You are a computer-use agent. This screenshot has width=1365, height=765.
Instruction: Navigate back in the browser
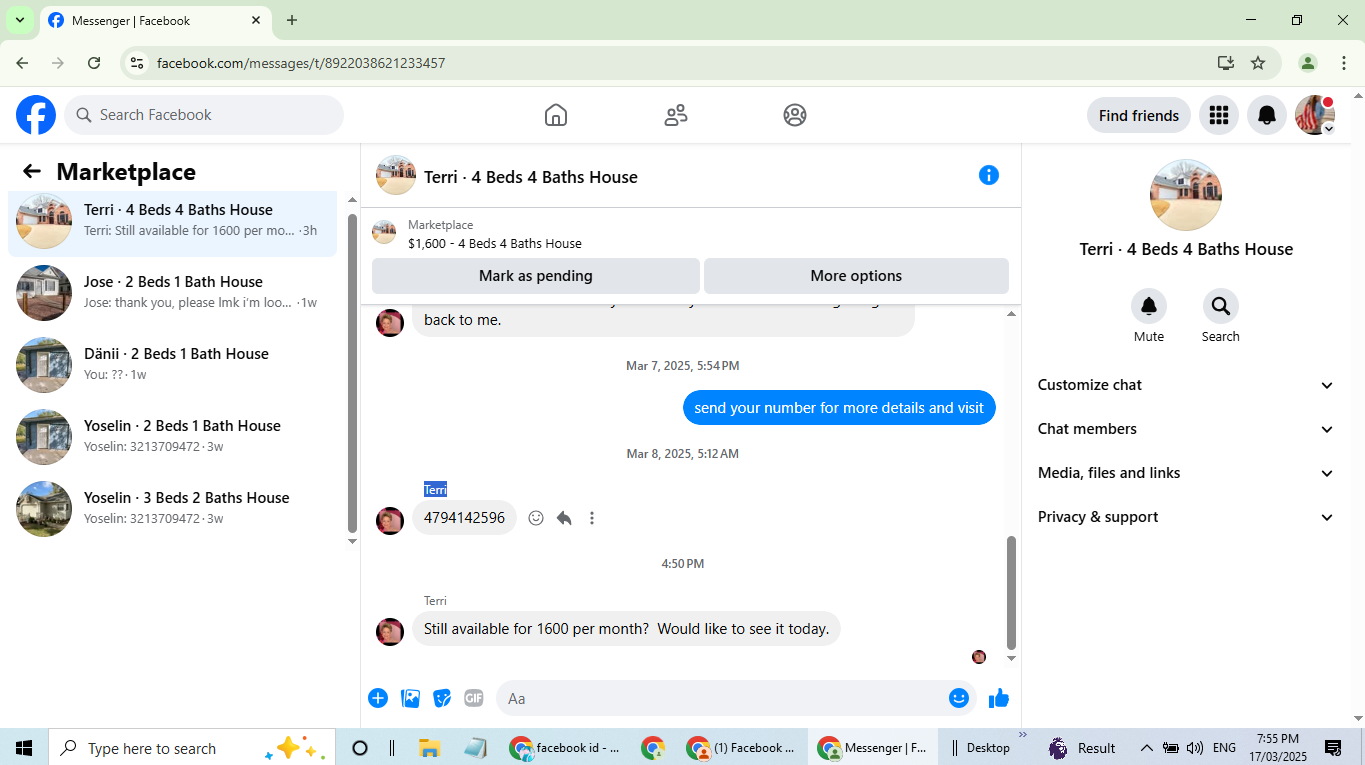pos(23,63)
